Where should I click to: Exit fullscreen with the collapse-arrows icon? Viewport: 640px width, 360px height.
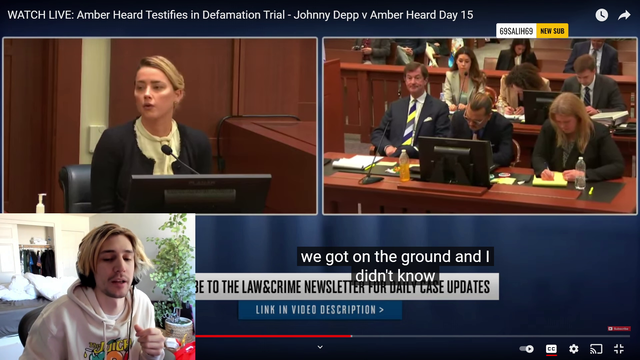619,349
